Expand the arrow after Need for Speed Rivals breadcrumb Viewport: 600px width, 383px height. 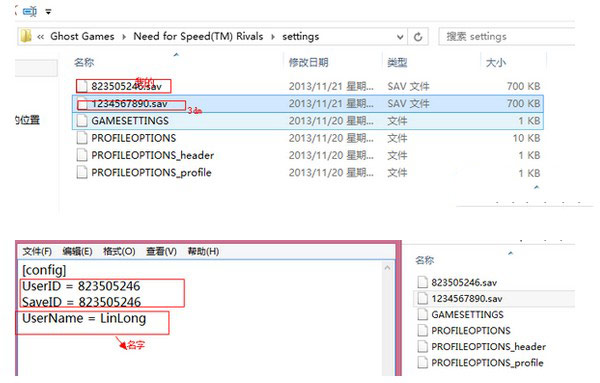(x=273, y=37)
